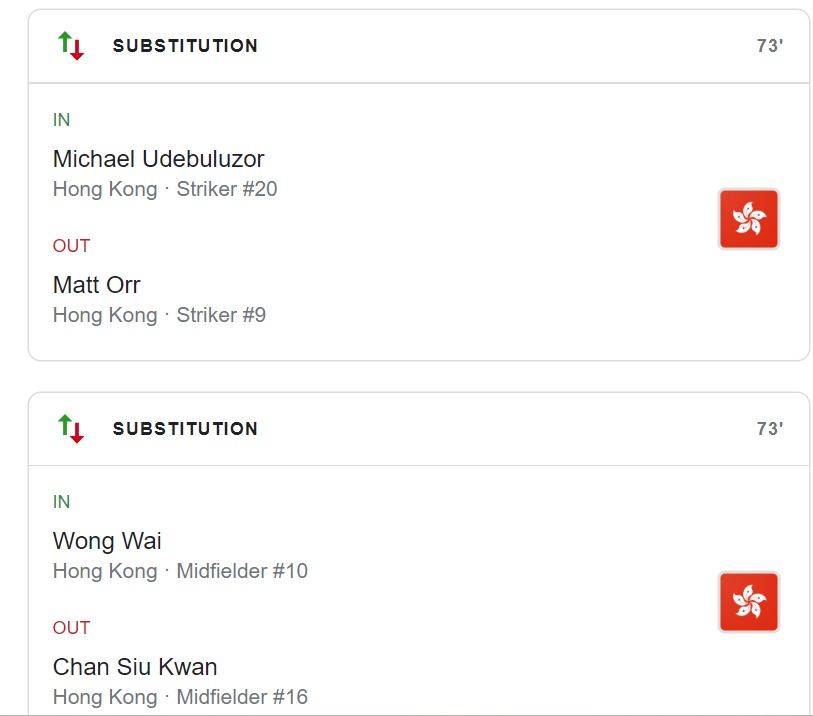The image size is (813, 716).
Task: Click the "Hong Kong · Midfielder #10" detail
Action: [x=180, y=571]
